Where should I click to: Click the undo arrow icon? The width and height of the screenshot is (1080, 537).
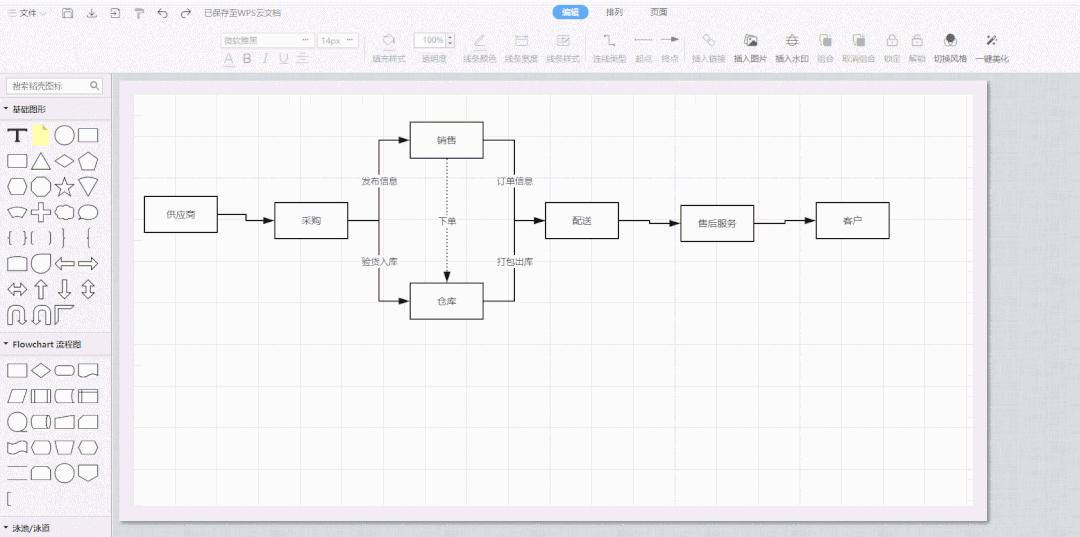pyautogui.click(x=163, y=13)
